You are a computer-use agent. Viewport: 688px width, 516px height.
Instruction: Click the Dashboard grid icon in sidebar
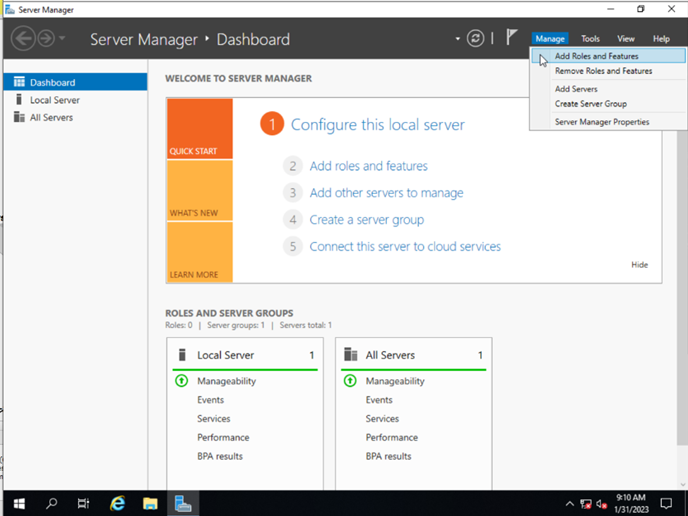(19, 82)
